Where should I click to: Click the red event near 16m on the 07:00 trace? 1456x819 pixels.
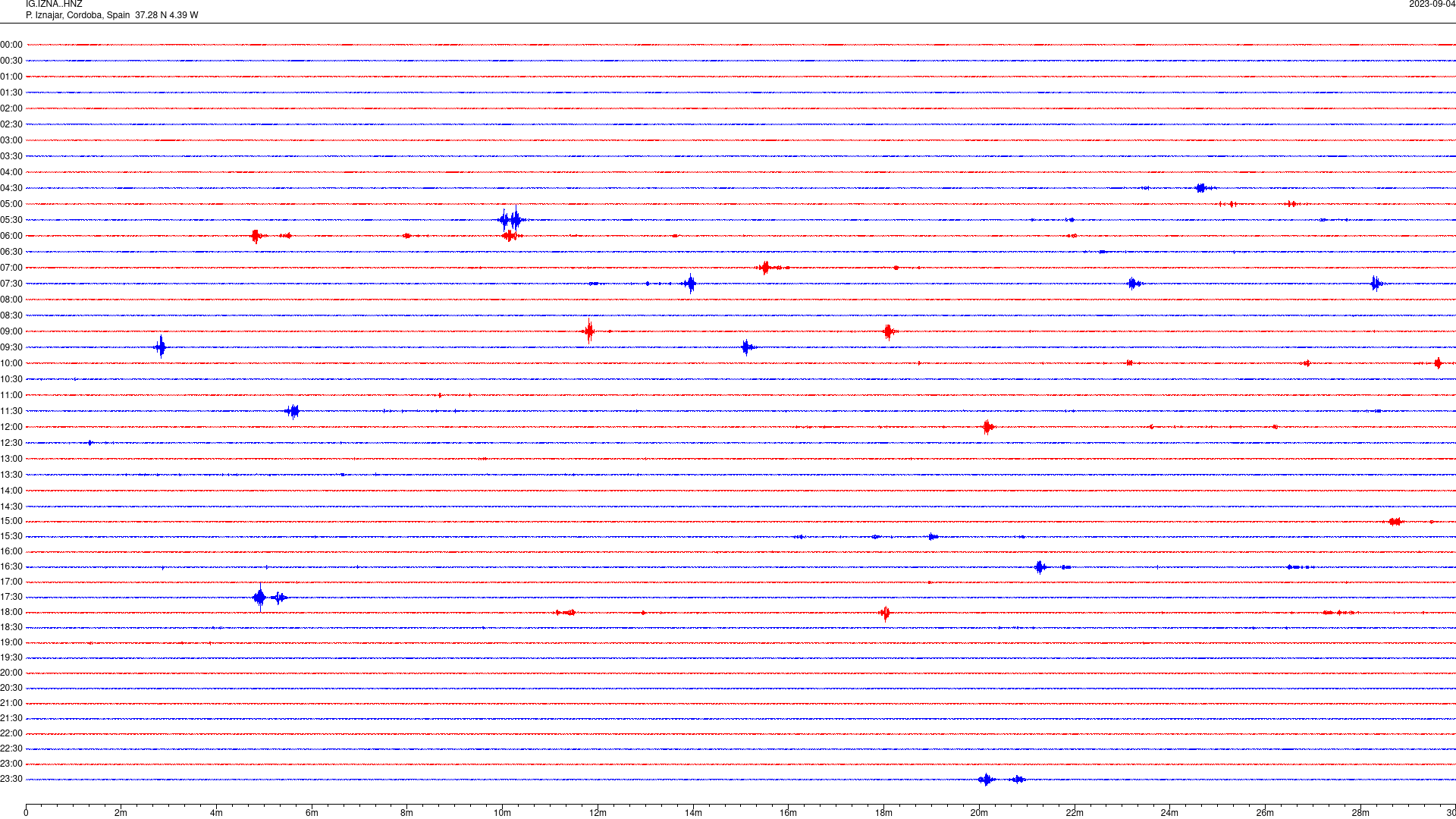pos(767,267)
